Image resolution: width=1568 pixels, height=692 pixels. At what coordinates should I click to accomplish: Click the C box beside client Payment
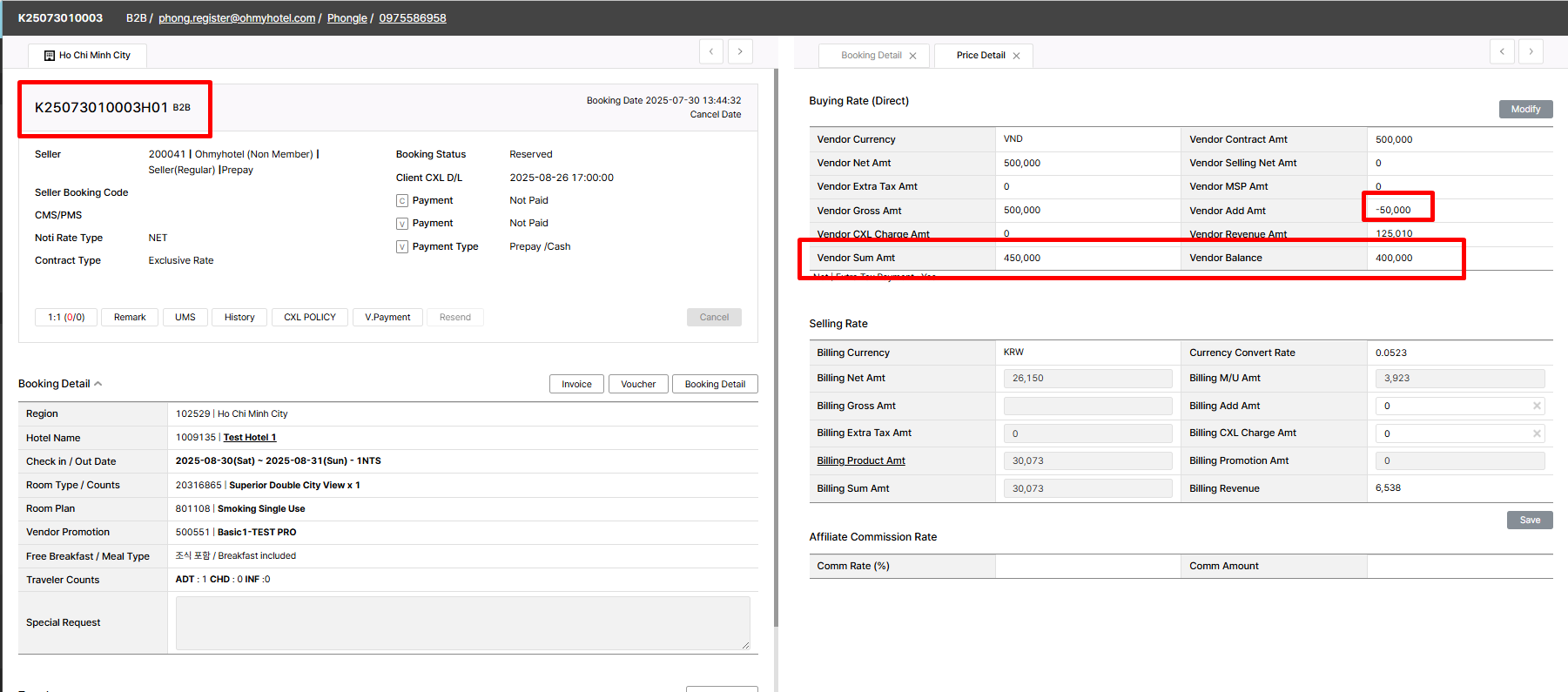(402, 201)
